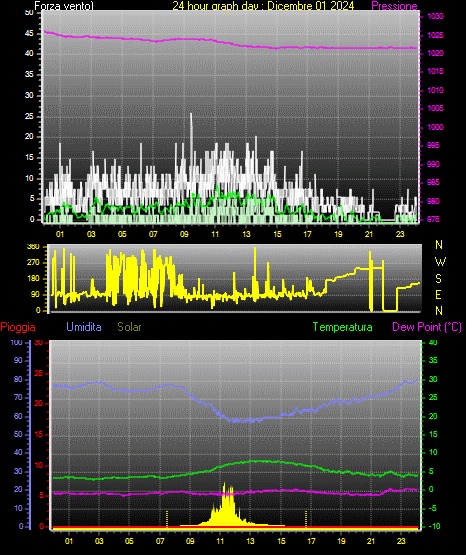Click the blue 'Umidita' legend label
This screenshot has height=555, width=466.
point(84,327)
